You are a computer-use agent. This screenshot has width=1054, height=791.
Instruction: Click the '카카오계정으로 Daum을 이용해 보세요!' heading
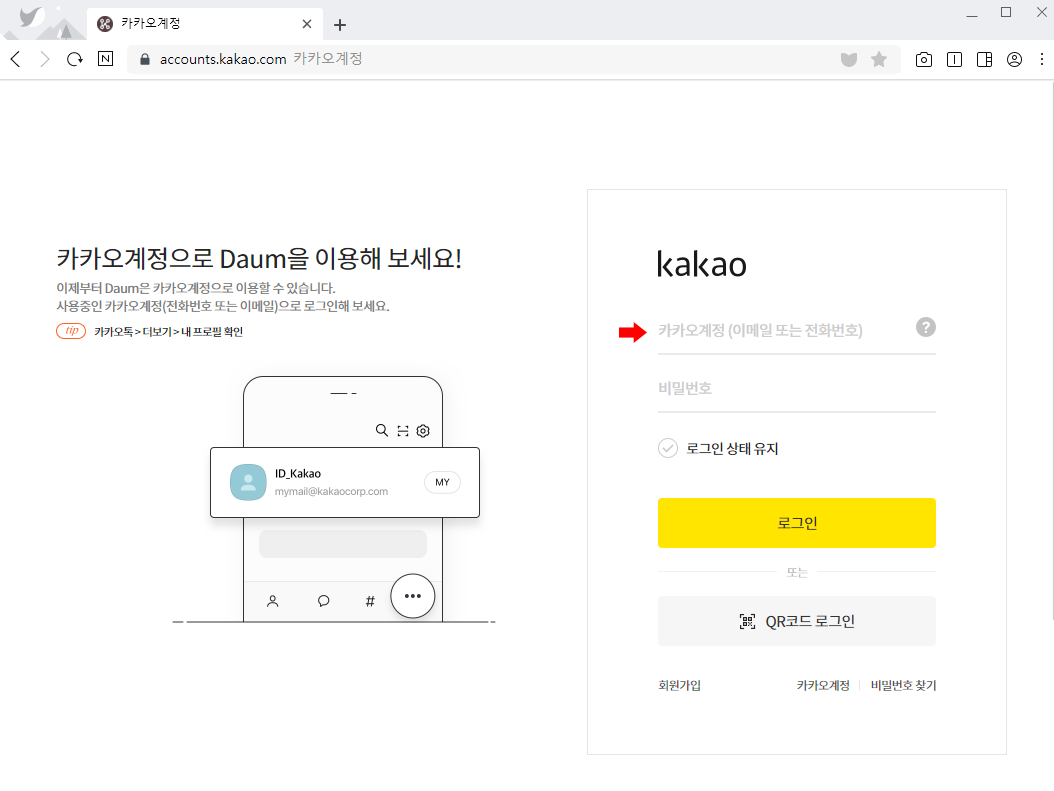tap(259, 259)
